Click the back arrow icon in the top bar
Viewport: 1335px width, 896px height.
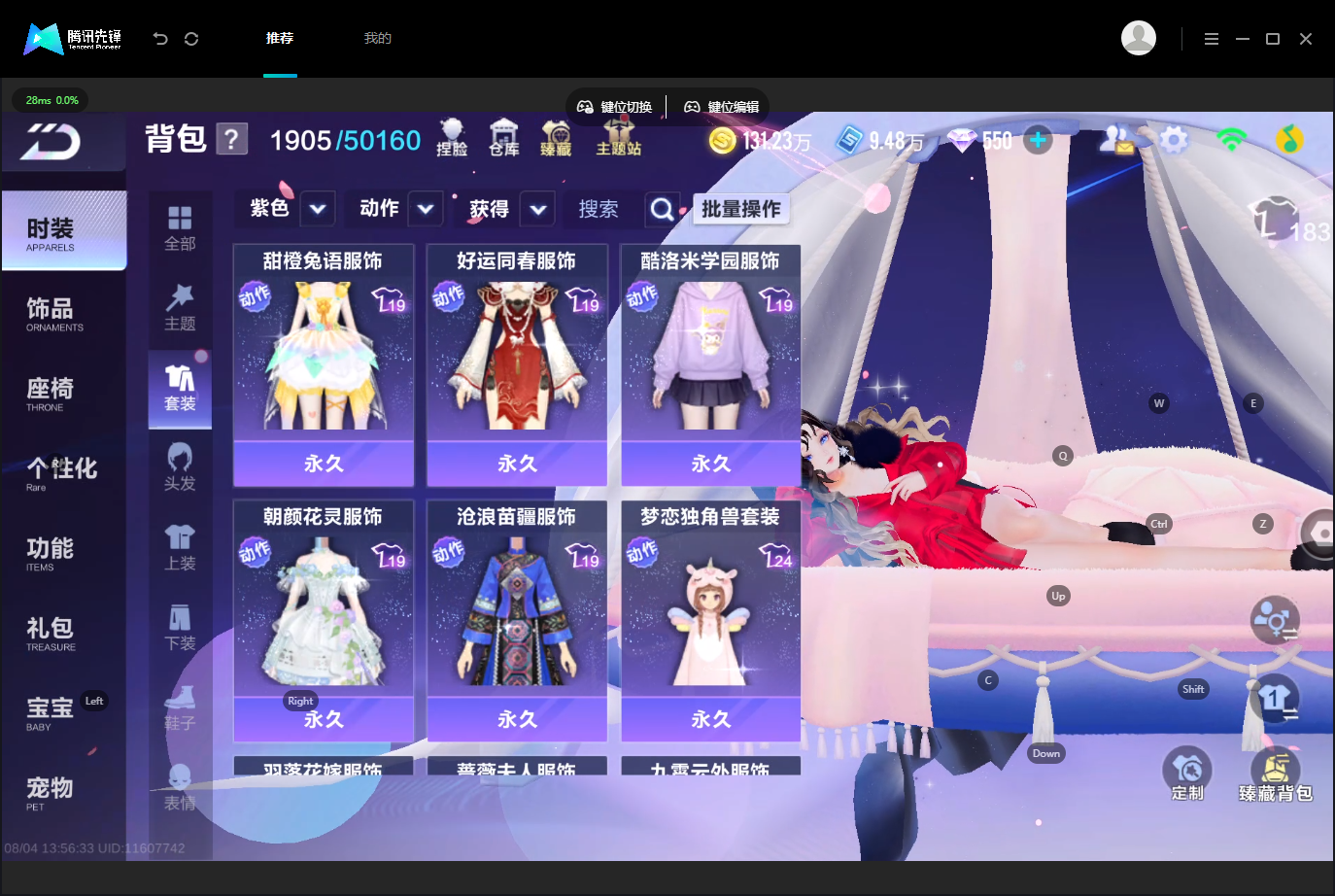click(160, 39)
